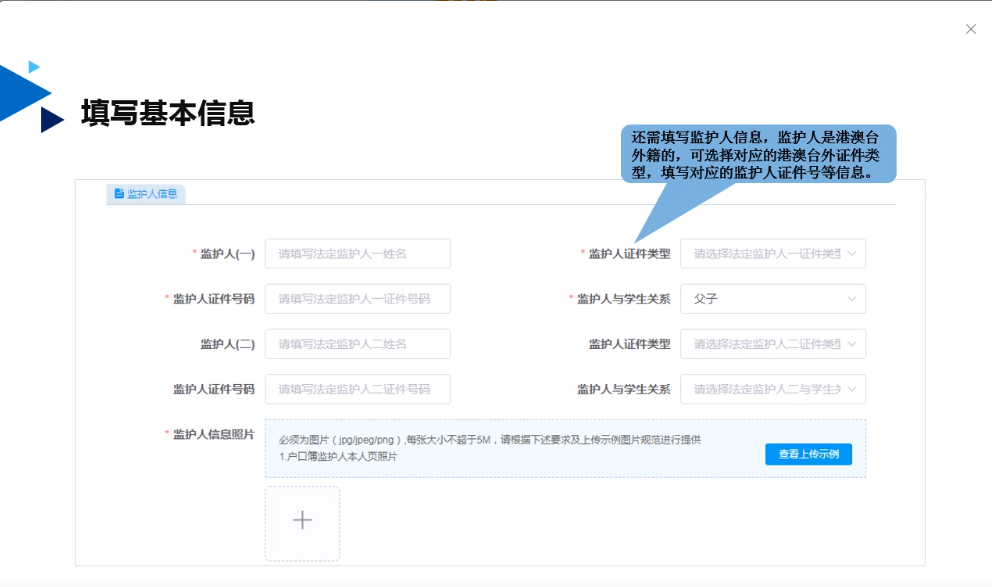Open the 父子 relationship dropdown
The width and height of the screenshot is (992, 587).
pos(766,299)
